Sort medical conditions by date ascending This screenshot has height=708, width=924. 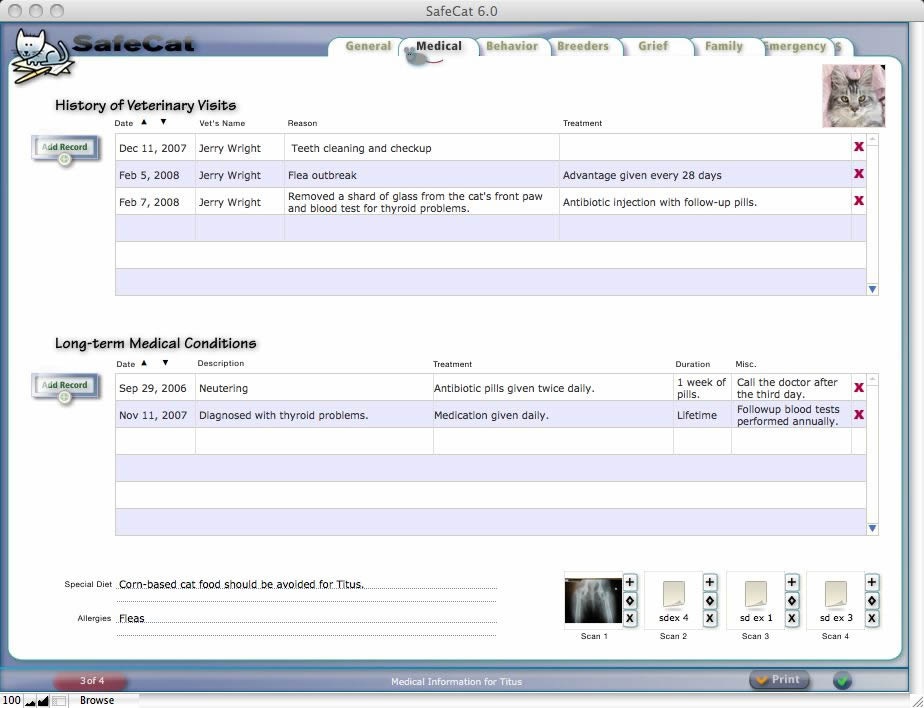[x=144, y=363]
